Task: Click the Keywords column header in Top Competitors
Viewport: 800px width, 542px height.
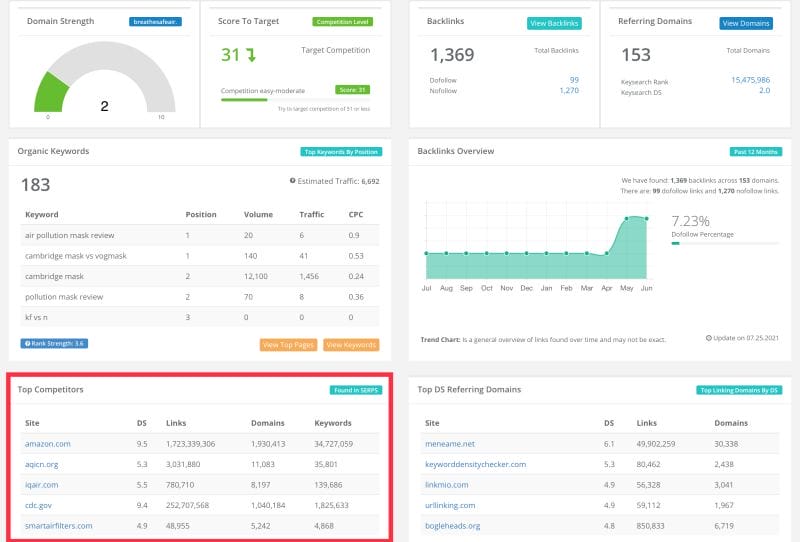Action: click(333, 423)
